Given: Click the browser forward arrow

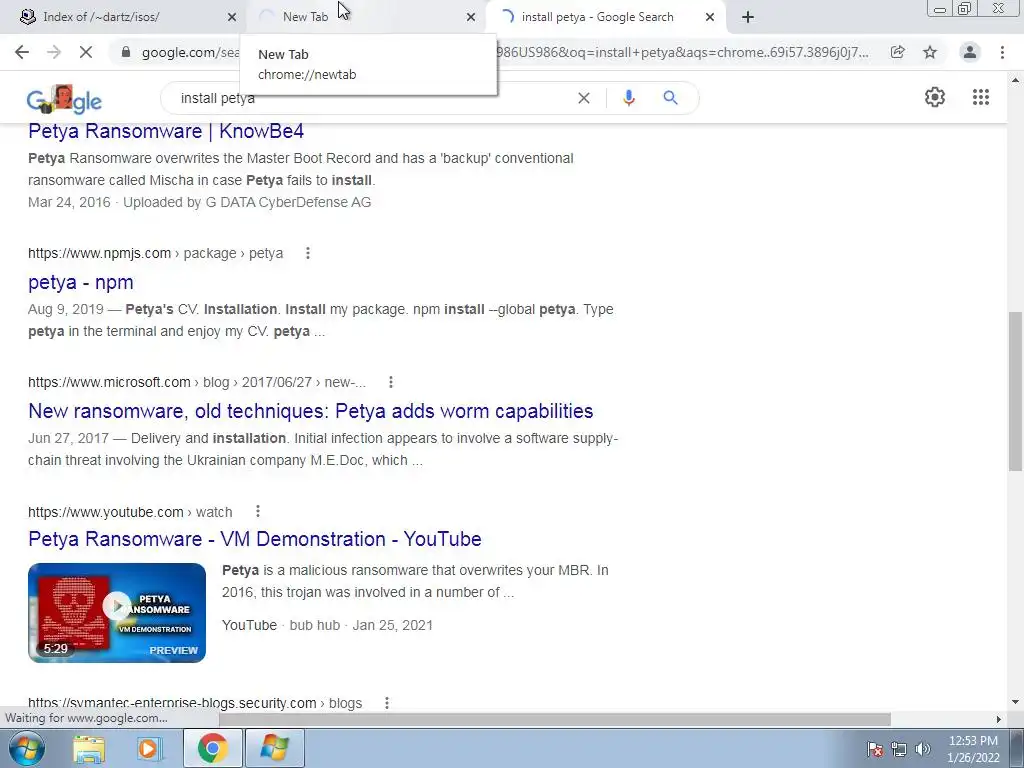Looking at the screenshot, I should (54, 52).
